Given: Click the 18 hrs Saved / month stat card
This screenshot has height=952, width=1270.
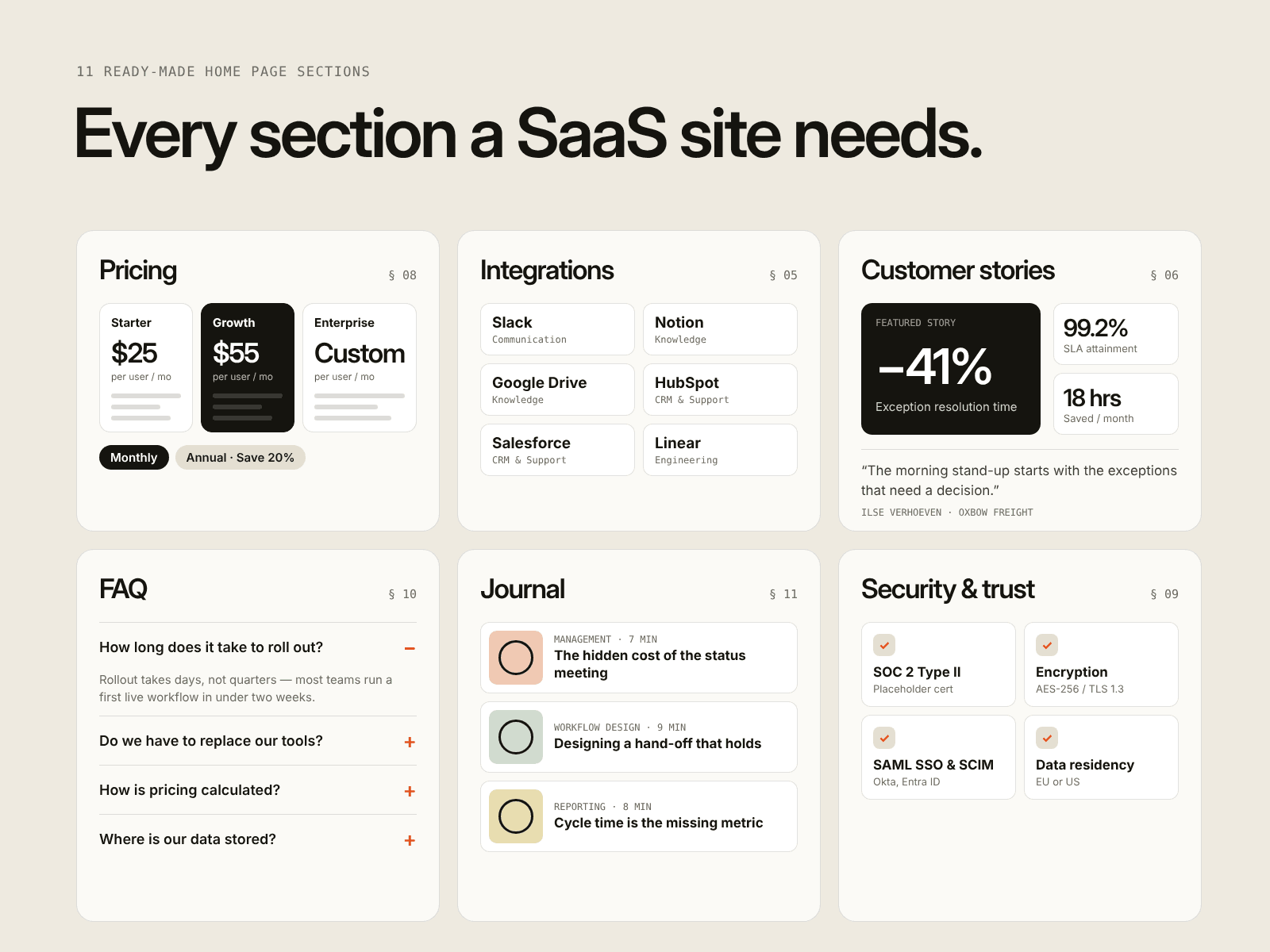Looking at the screenshot, I should [1116, 404].
